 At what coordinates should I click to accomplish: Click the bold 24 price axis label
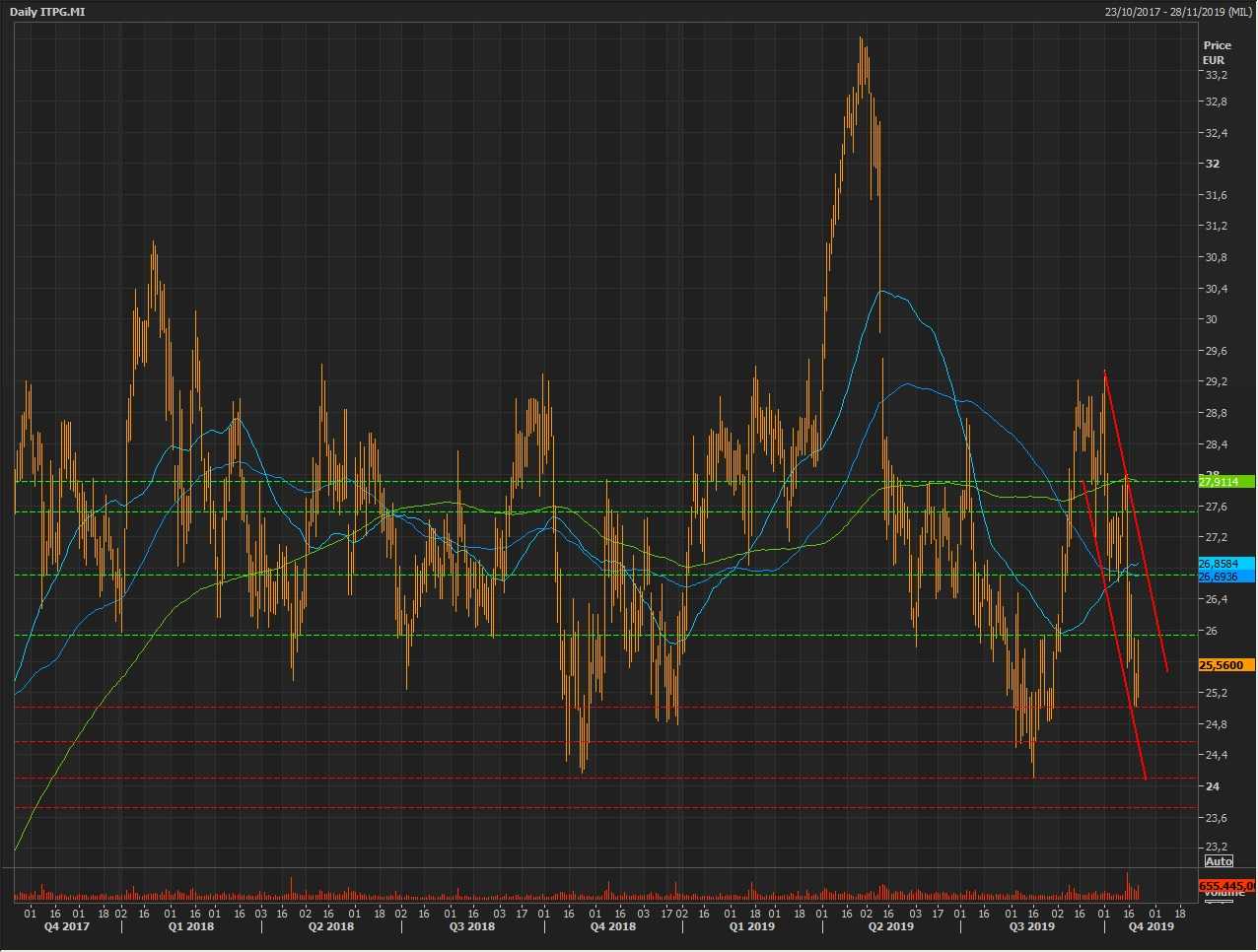[x=1213, y=786]
